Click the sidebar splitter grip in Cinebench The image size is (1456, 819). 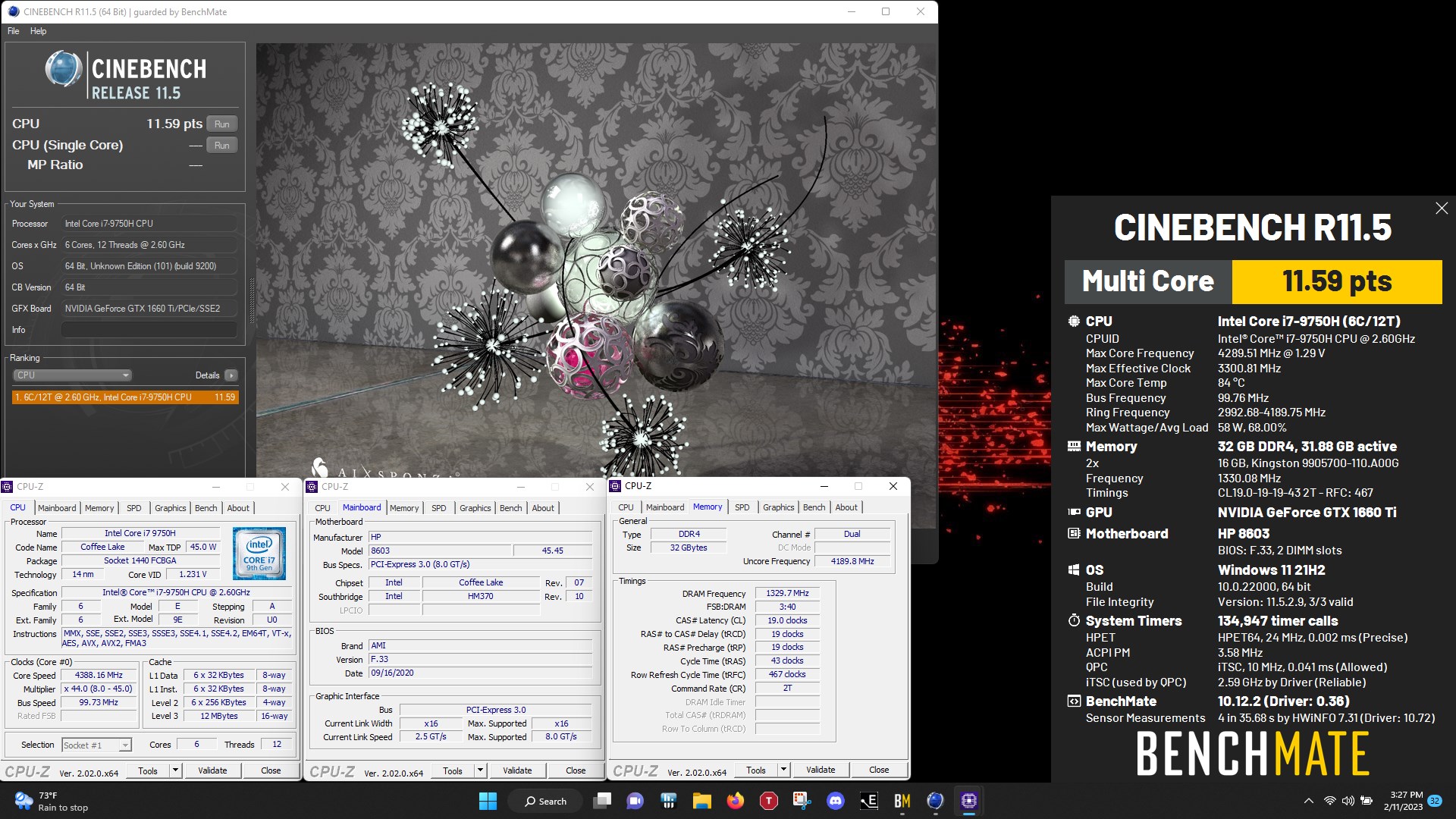(x=252, y=301)
